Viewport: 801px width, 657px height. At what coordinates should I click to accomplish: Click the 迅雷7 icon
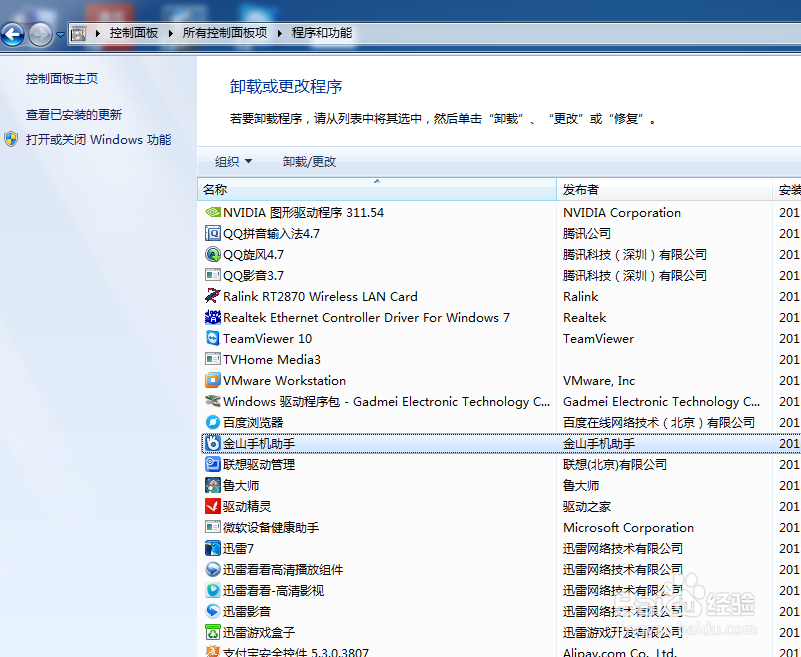pos(213,548)
